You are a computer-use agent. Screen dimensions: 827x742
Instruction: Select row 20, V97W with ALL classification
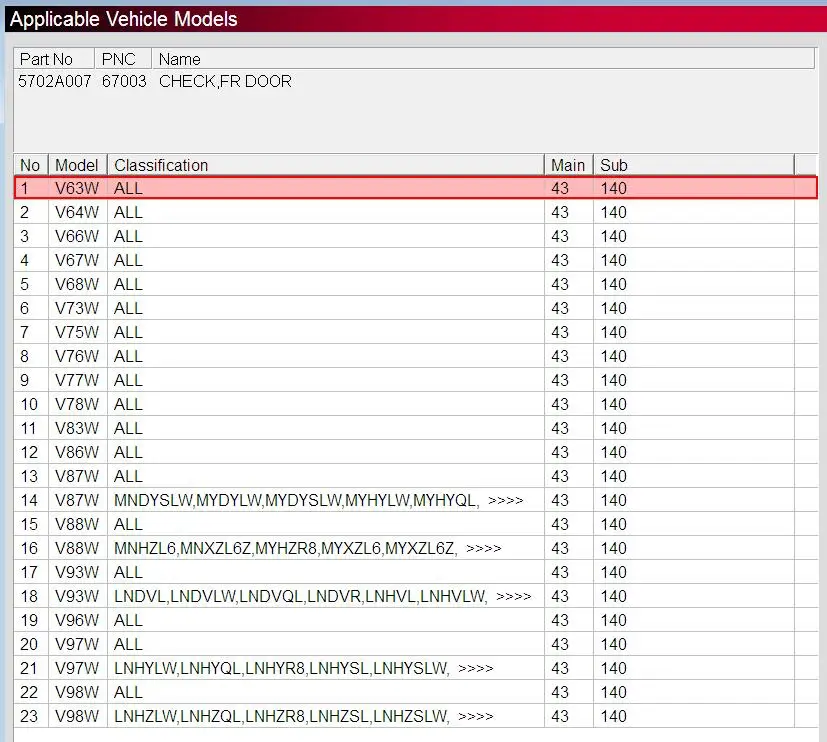click(x=416, y=644)
